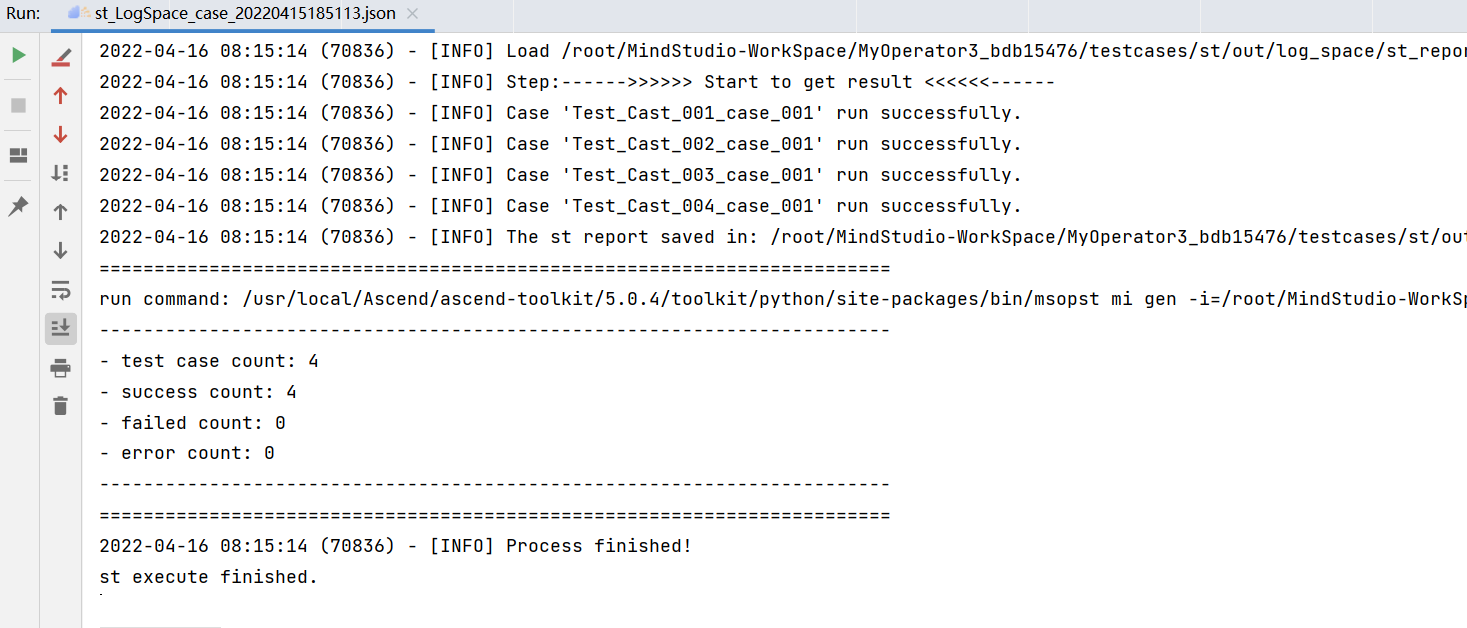
Task: Rerun with the green play icon
Action: coord(18,55)
